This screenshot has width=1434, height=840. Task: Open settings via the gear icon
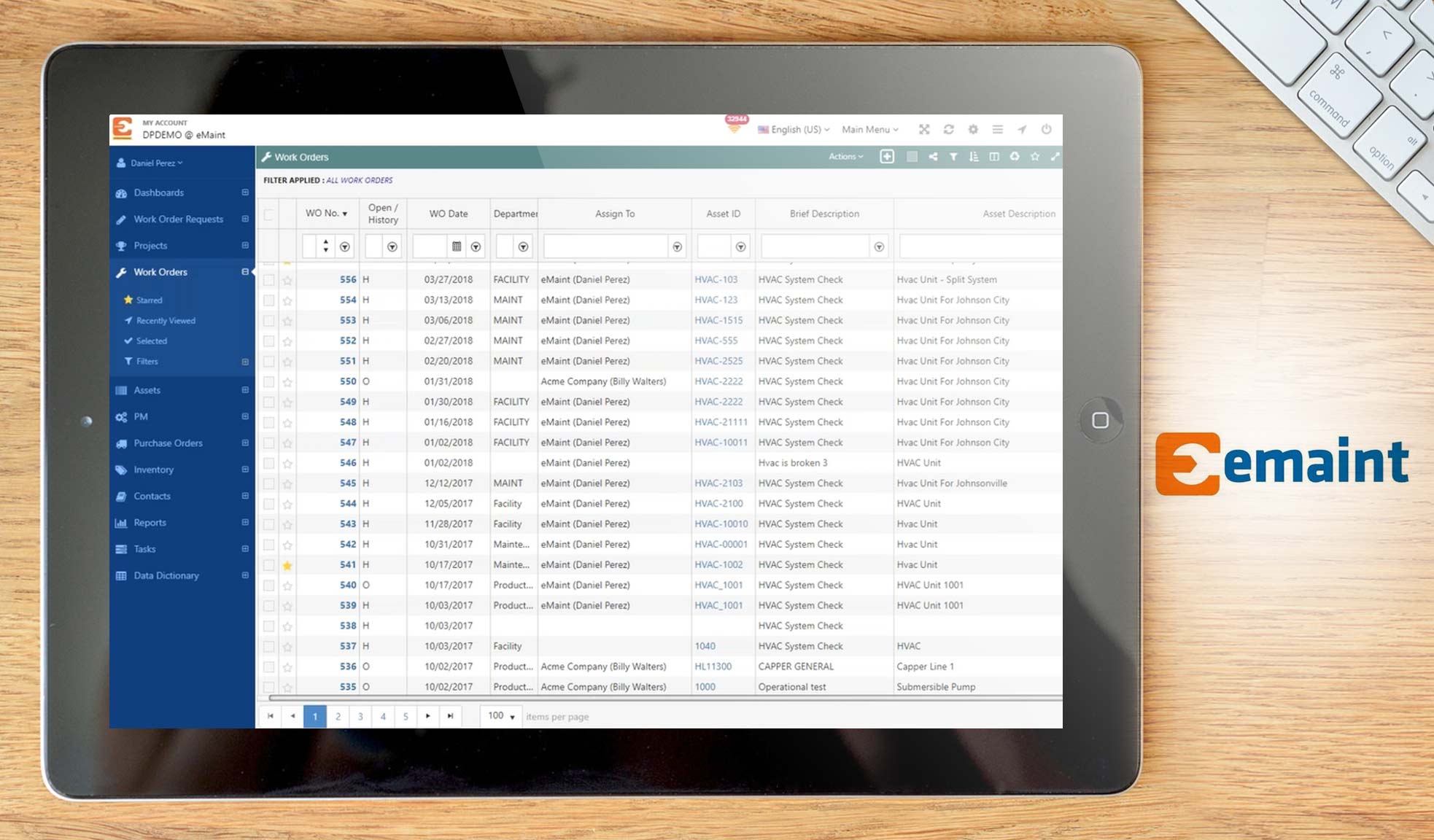point(973,129)
